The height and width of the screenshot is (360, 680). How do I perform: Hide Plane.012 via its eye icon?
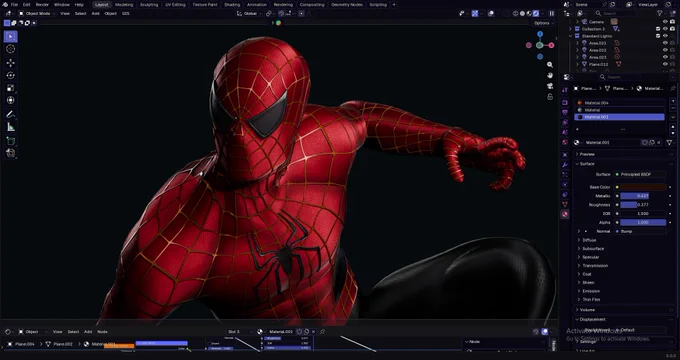(x=665, y=64)
